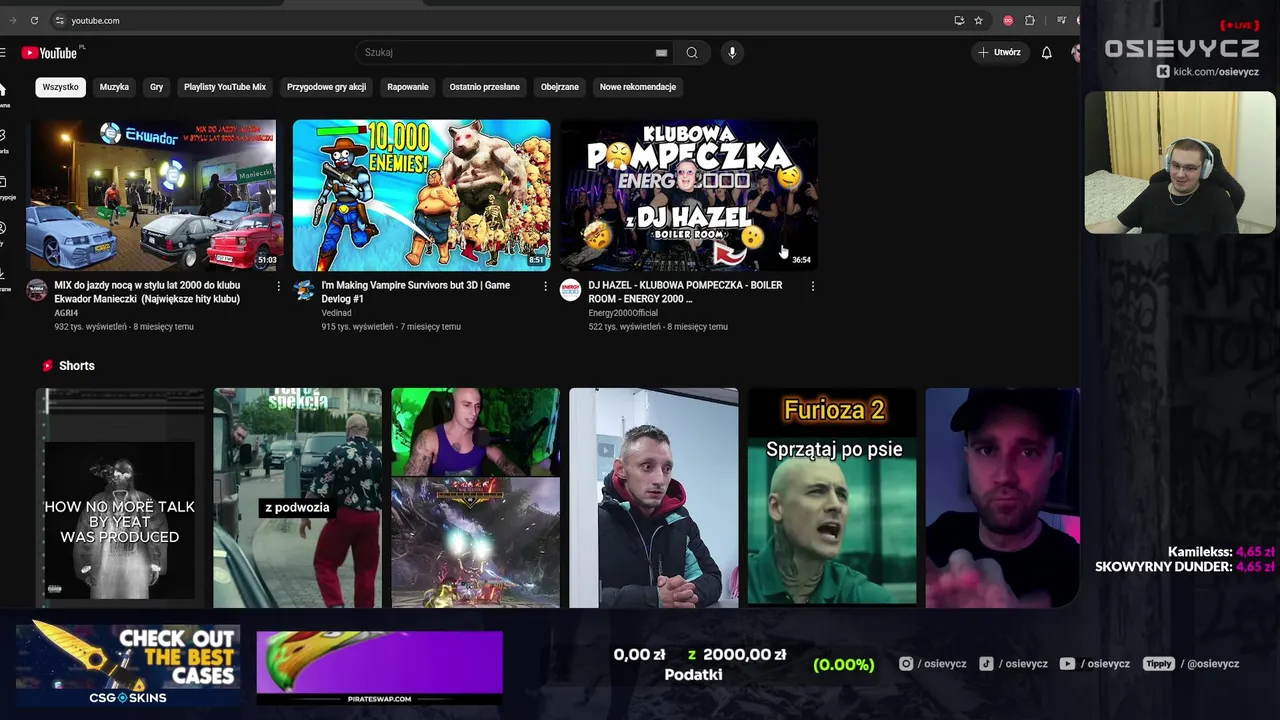Click the Tipply @osievycz handle

coord(1192,664)
